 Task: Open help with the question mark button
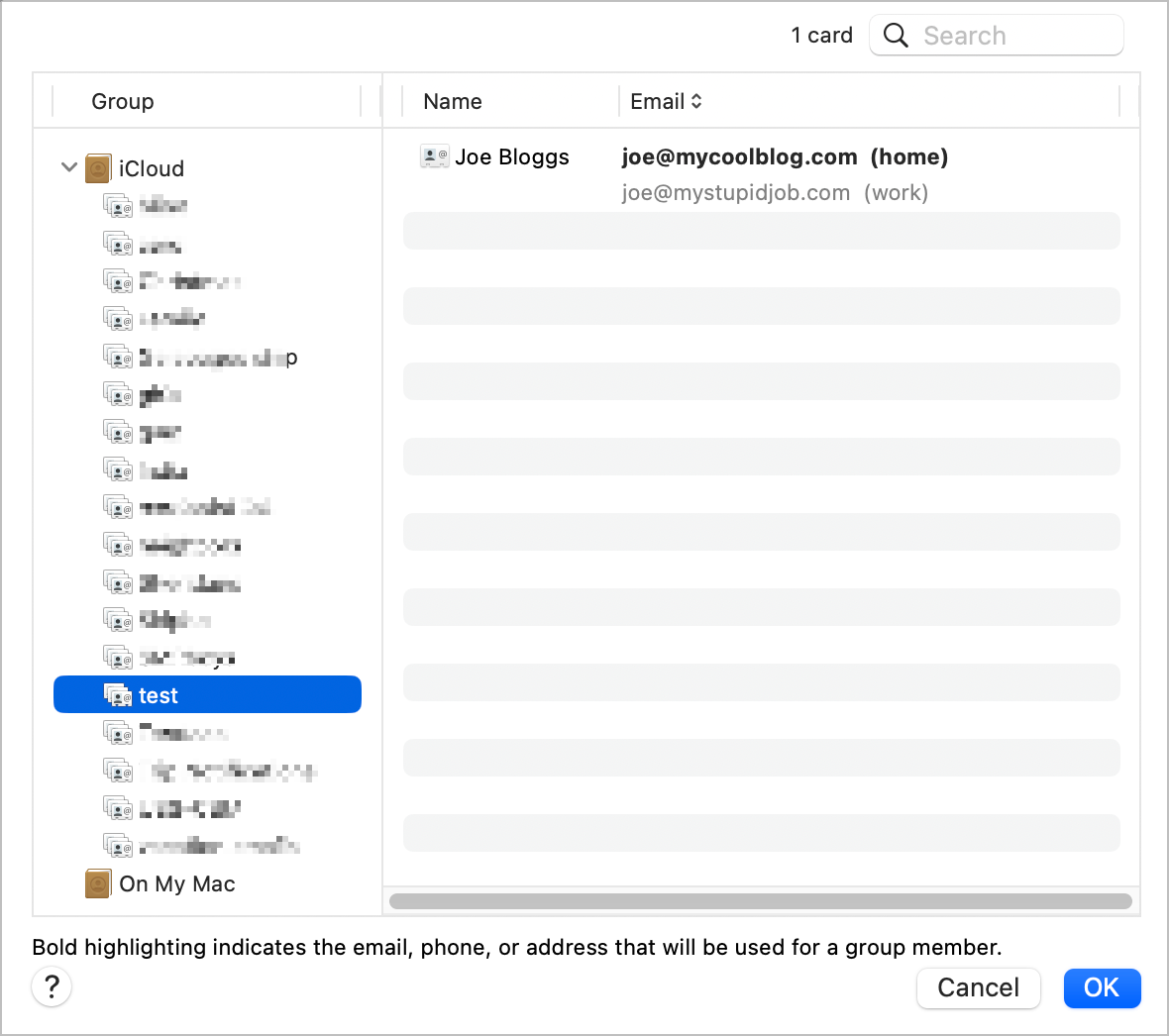pyautogui.click(x=52, y=986)
